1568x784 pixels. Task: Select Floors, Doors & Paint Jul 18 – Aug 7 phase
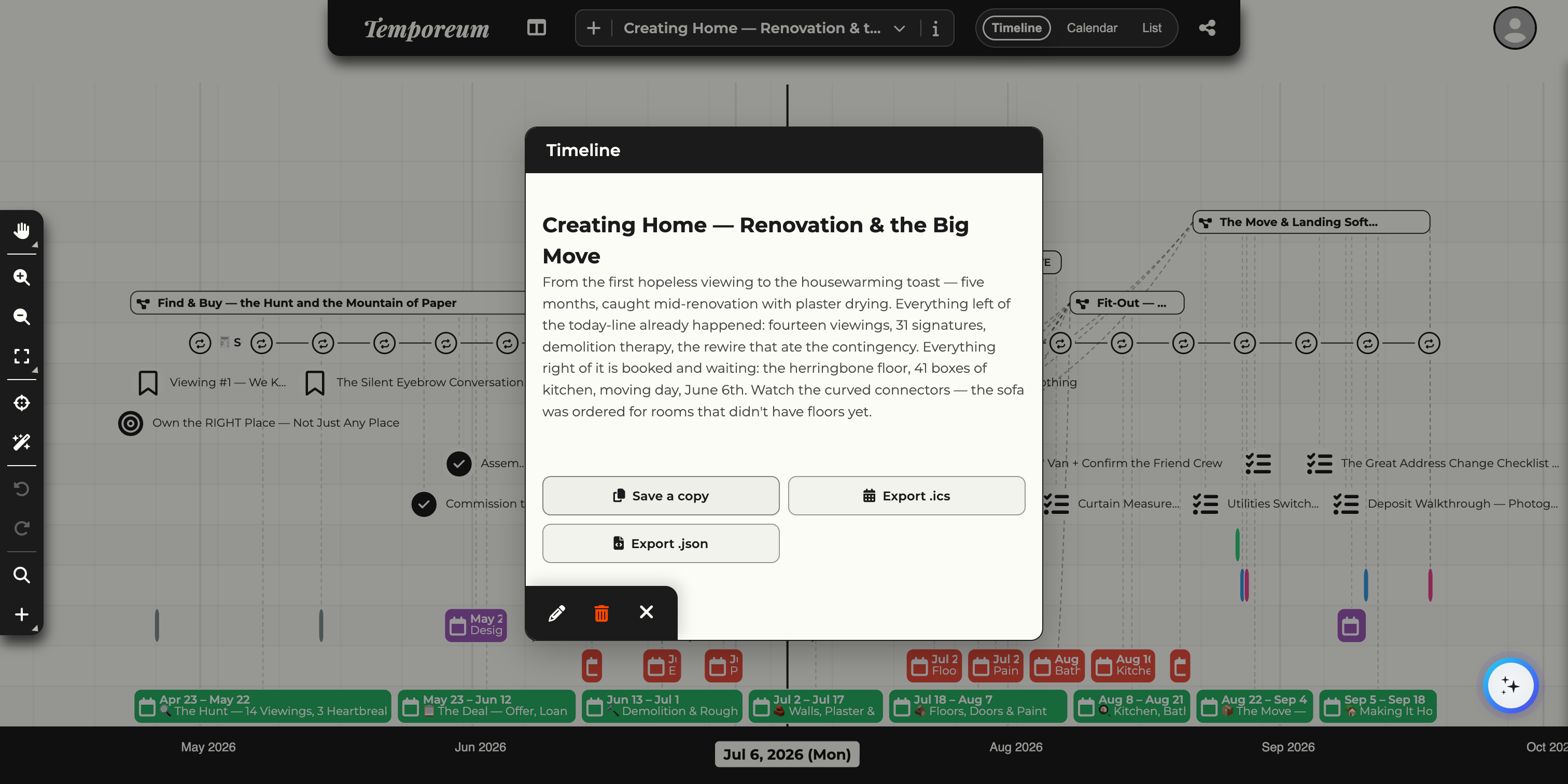tap(978, 706)
